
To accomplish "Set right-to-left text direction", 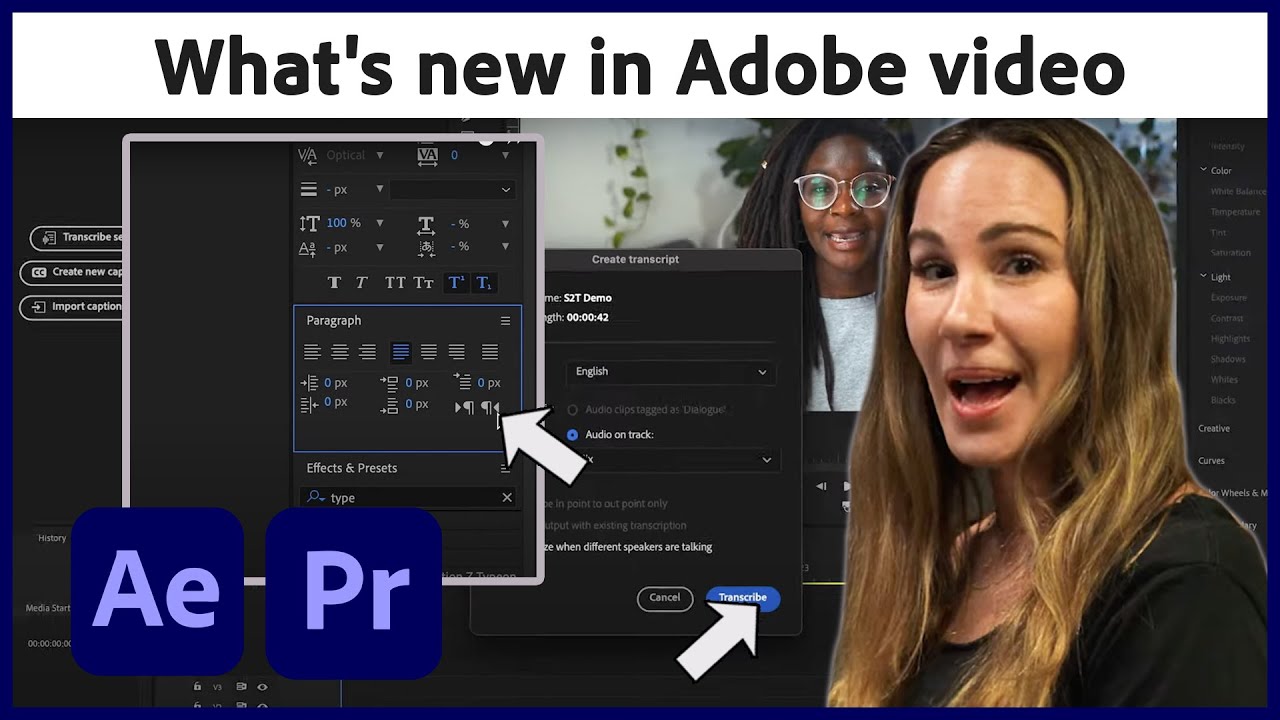I will point(490,407).
